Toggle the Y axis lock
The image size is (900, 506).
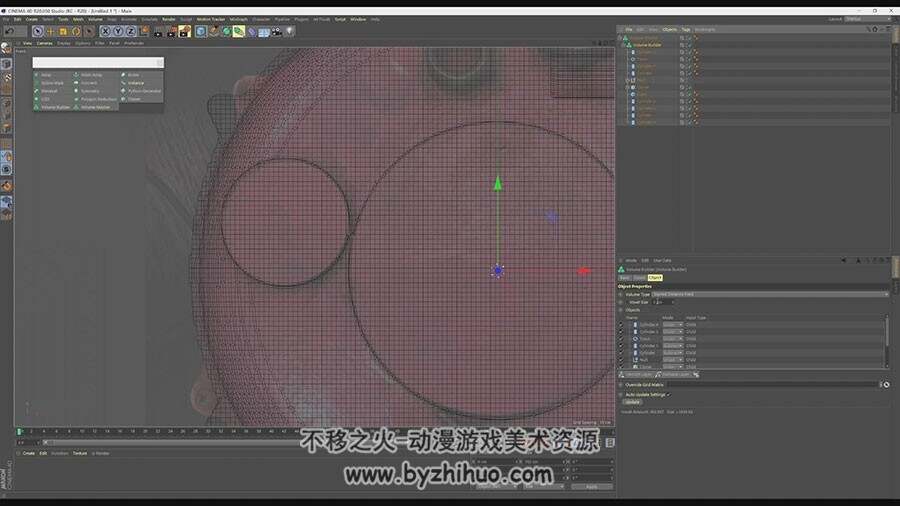coord(118,32)
